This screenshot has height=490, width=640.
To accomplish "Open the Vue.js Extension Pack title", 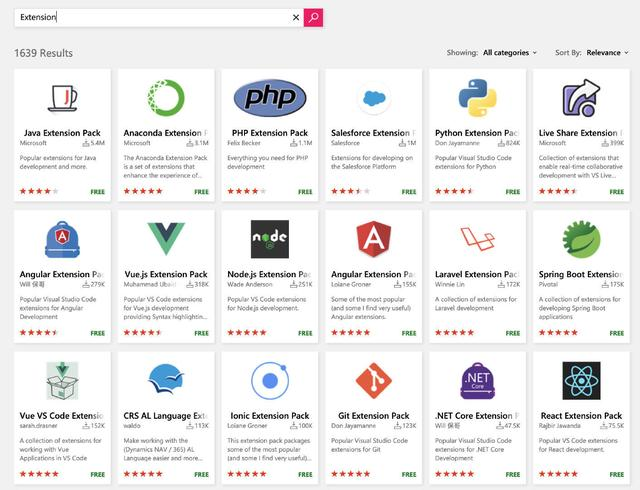I will coord(166,274).
